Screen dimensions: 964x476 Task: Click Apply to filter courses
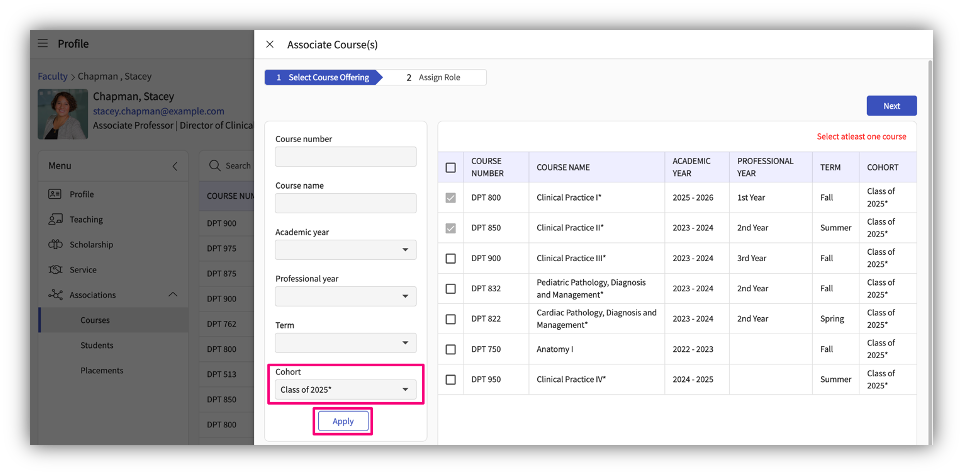[343, 421]
